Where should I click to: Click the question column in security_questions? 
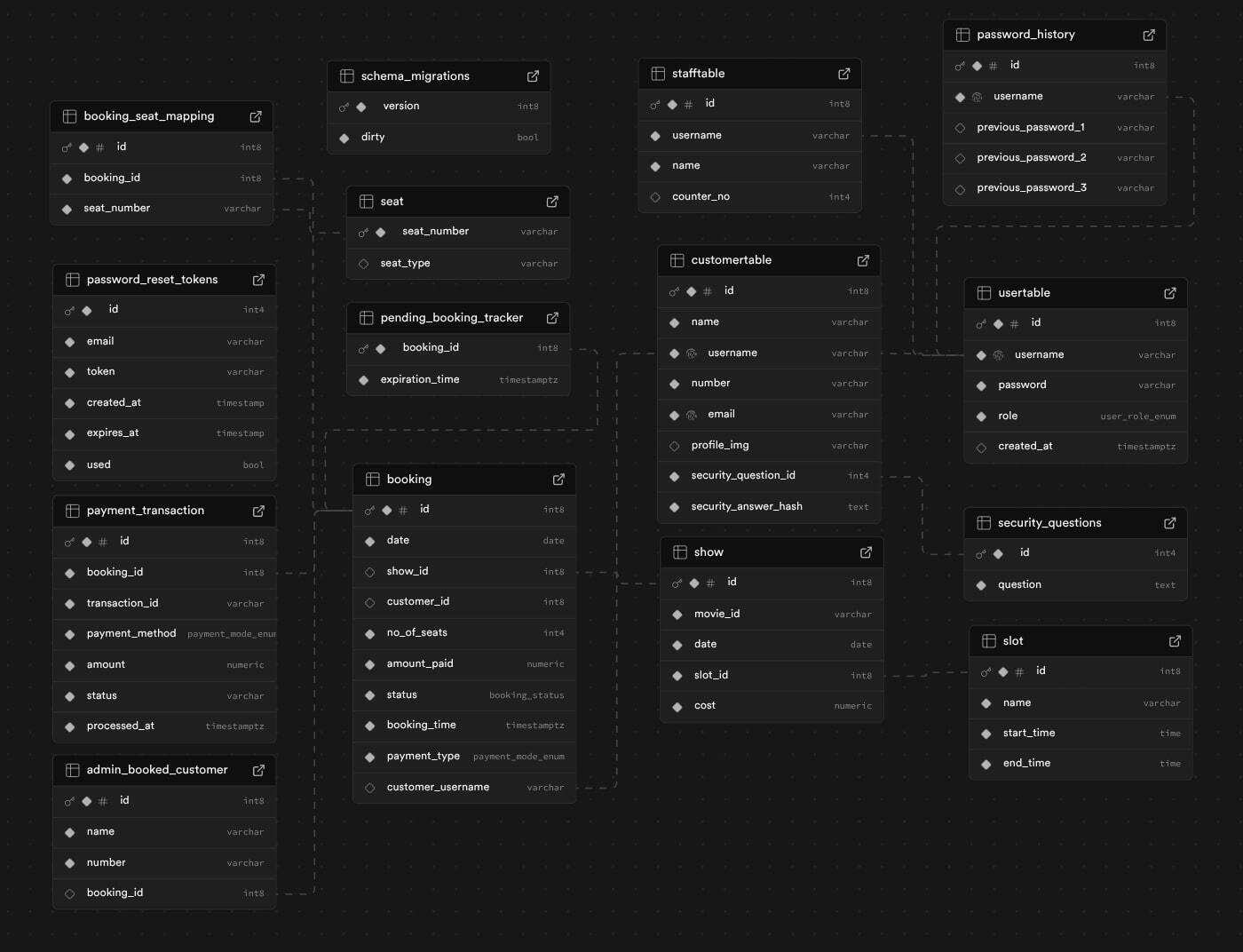pos(1076,585)
